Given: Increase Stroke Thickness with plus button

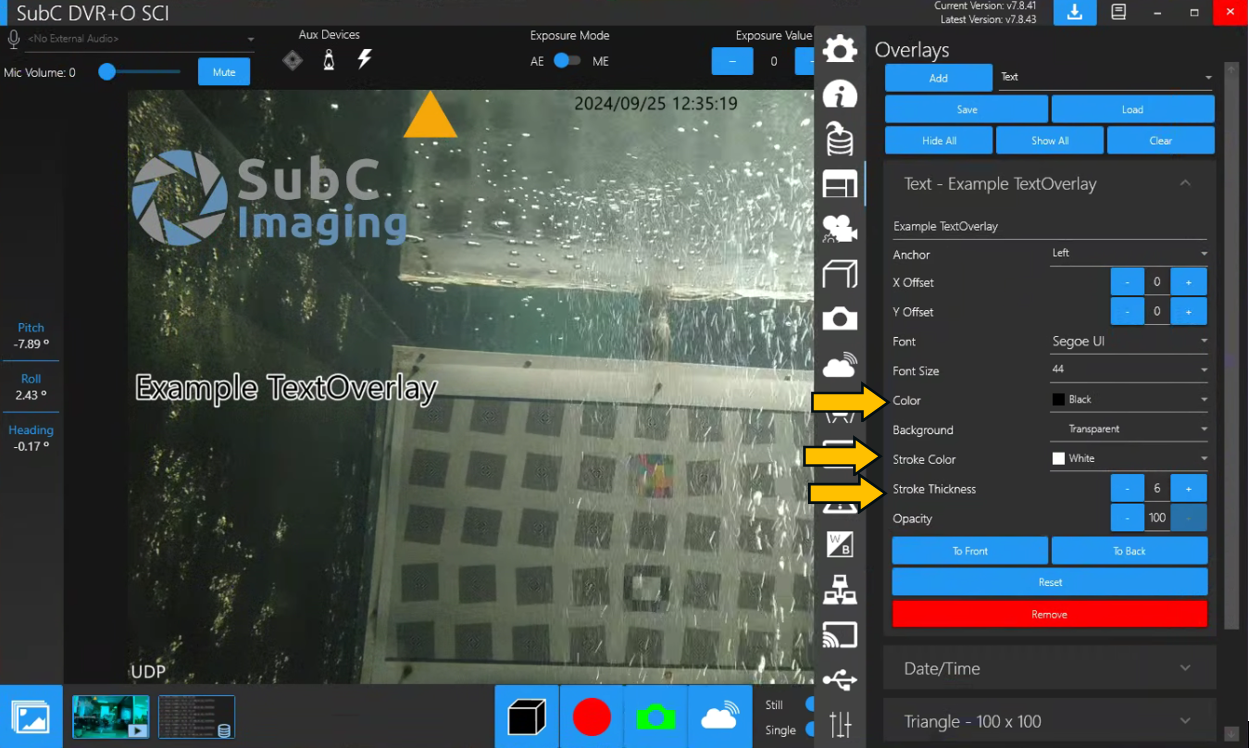Looking at the screenshot, I should [1189, 489].
